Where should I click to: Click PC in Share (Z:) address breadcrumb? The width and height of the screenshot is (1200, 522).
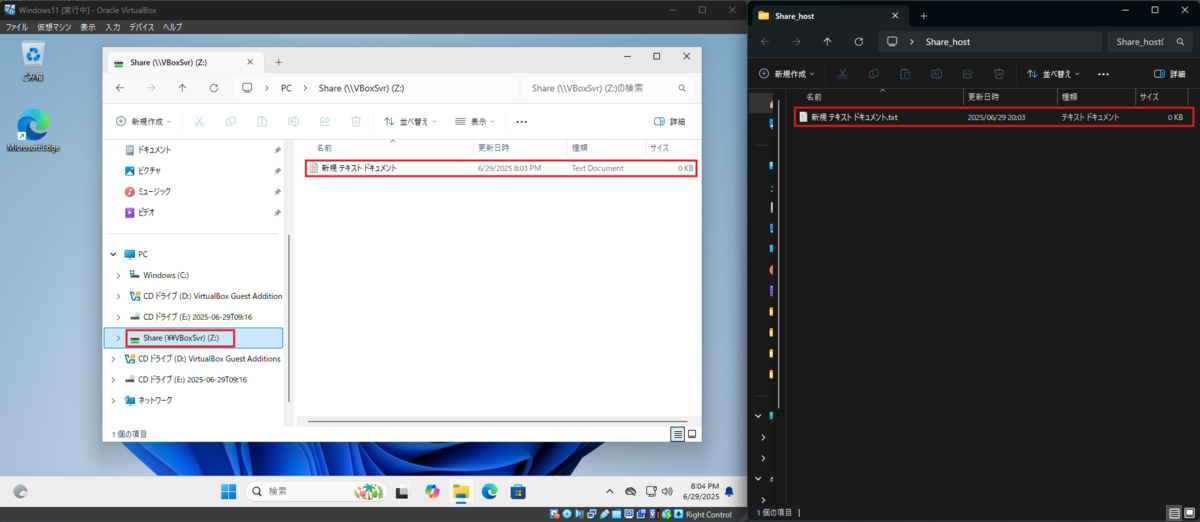tap(286, 88)
